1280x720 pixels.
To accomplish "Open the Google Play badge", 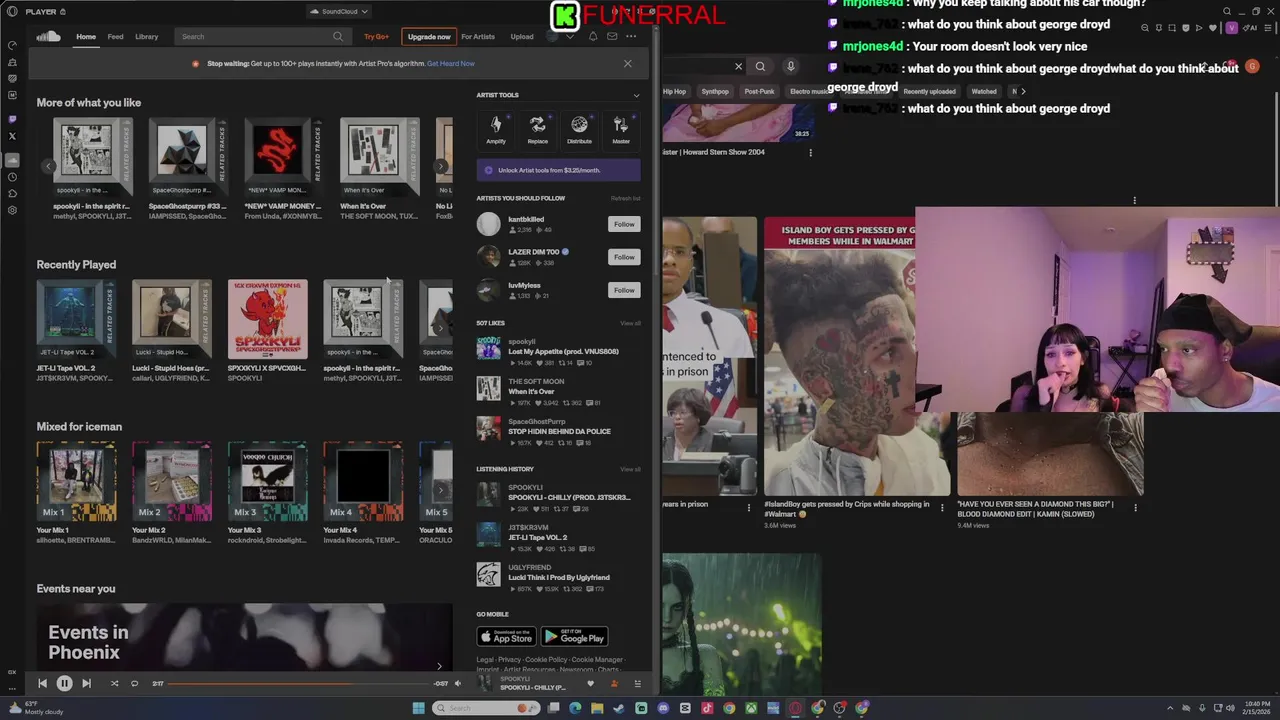I will pos(574,637).
